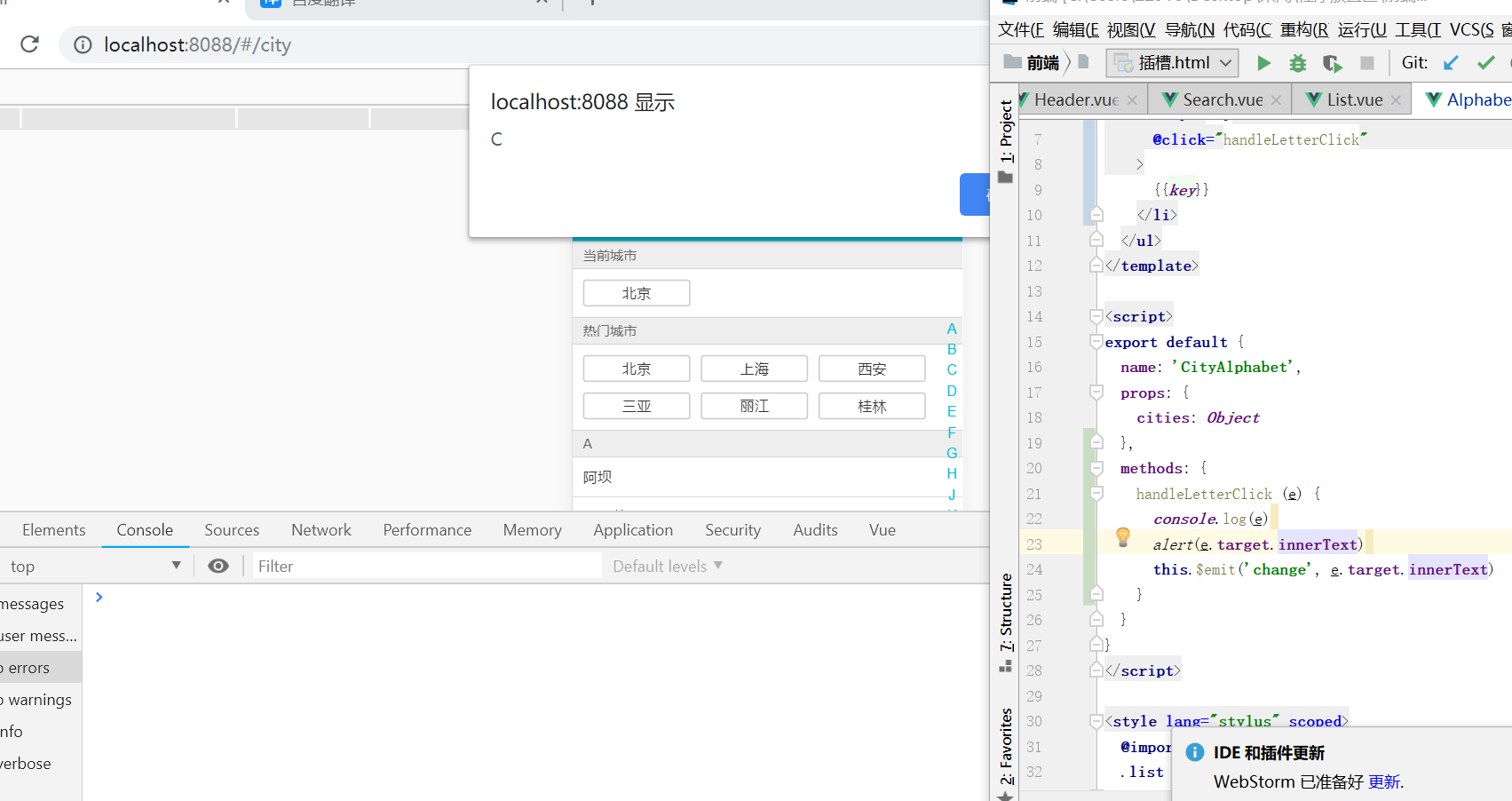
Task: Commit changes with the Git green checkmark
Action: coord(1485,63)
